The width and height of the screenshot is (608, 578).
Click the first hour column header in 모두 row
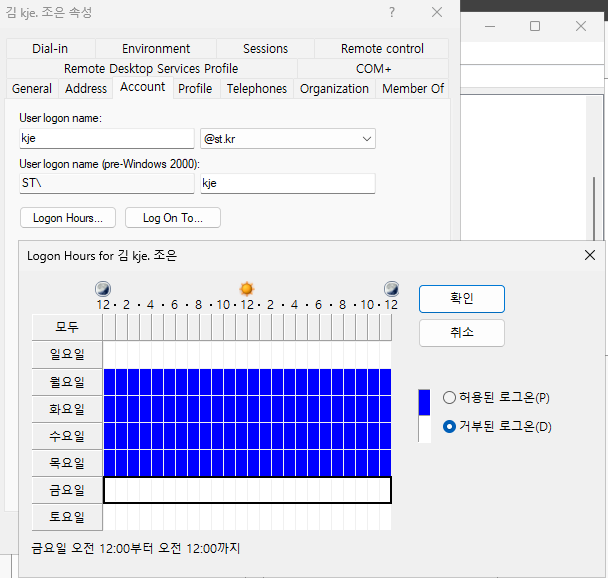click(x=109, y=327)
